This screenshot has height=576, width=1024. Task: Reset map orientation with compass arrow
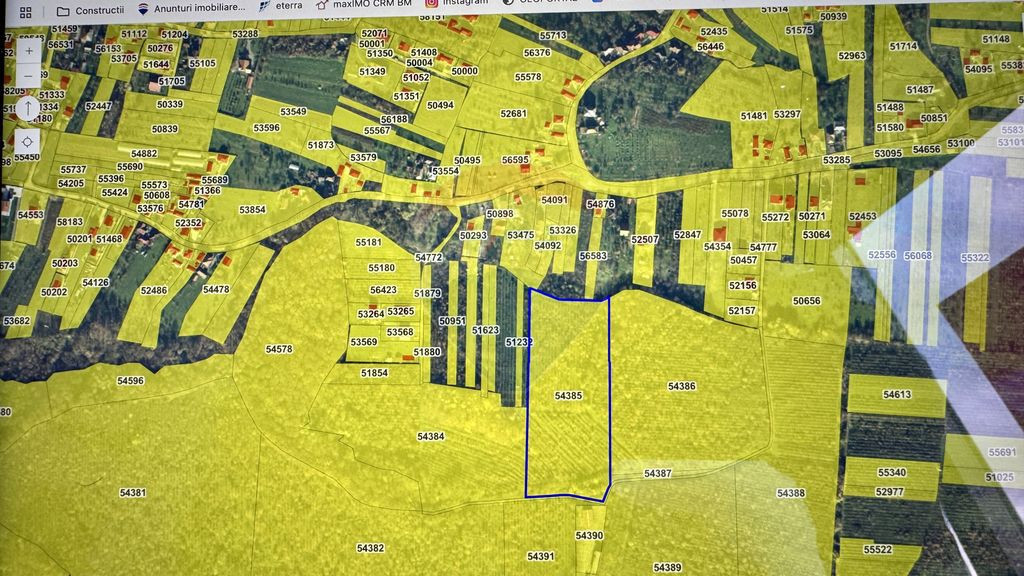click(28, 107)
